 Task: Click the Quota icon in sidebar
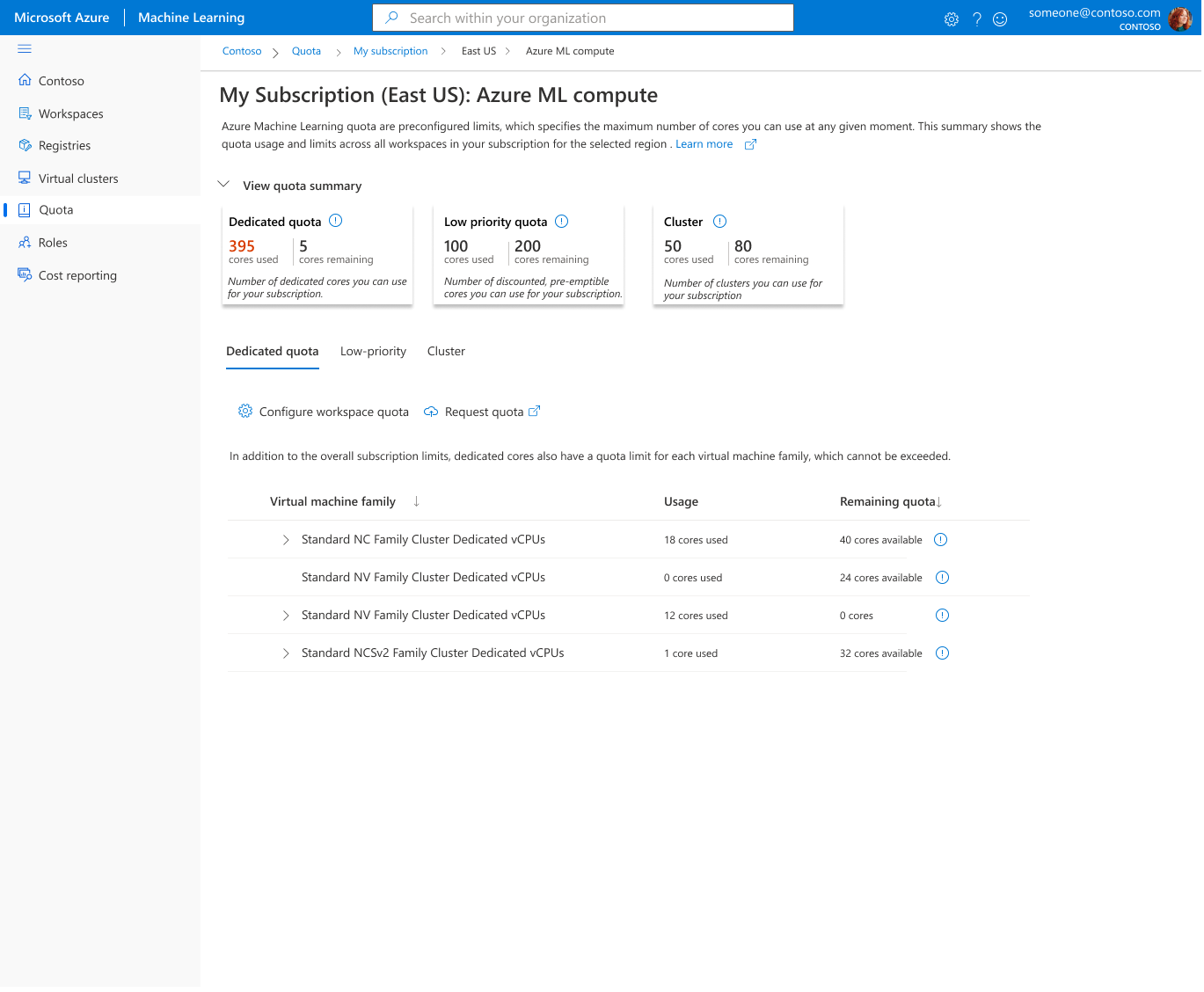pos(25,210)
